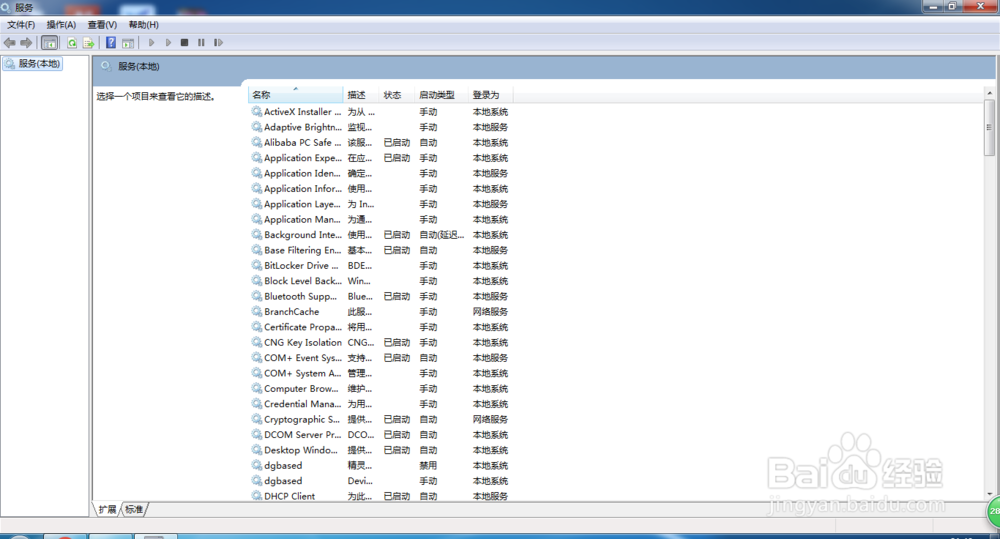This screenshot has height=539, width=1000.
Task: Switch to the 标准 tab
Action: coord(134,509)
